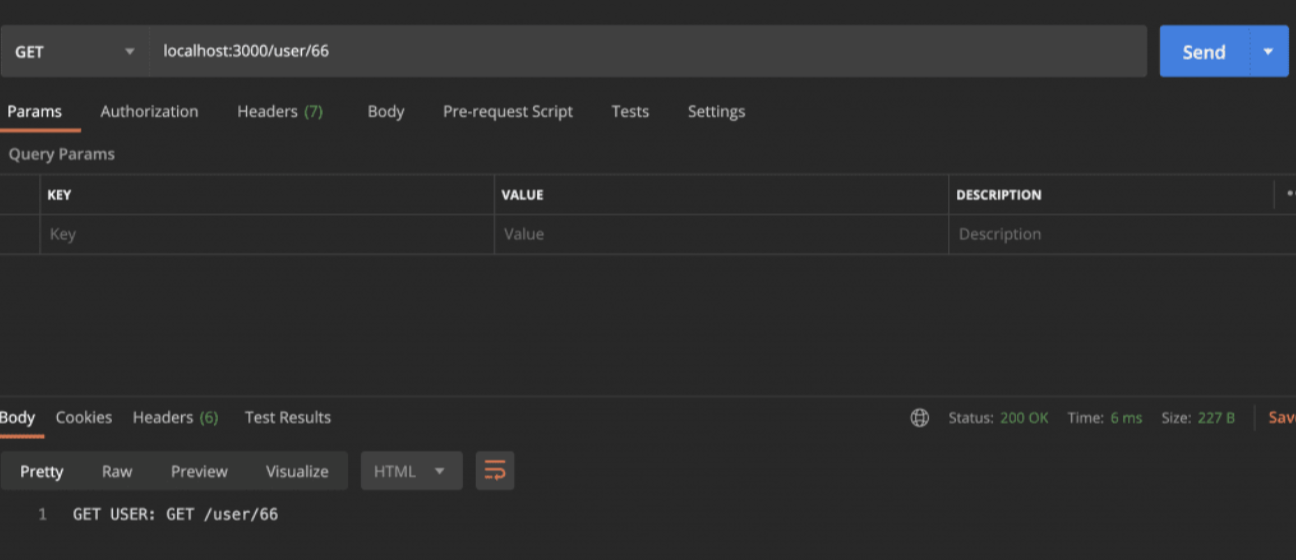This screenshot has height=560, width=1296.
Task: Switch response view to Raw
Action: (117, 471)
